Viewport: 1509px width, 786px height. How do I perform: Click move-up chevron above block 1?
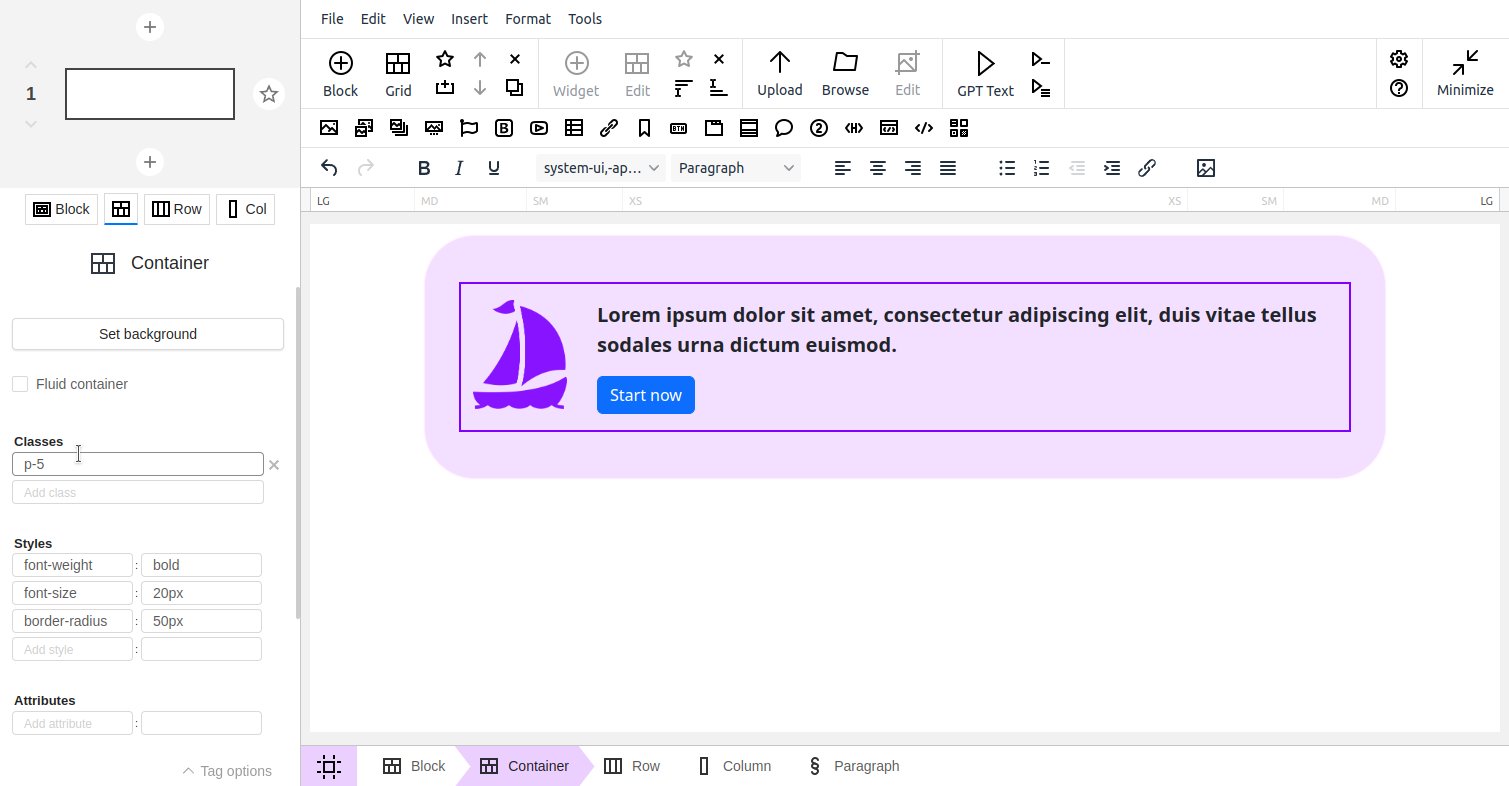[x=31, y=65]
